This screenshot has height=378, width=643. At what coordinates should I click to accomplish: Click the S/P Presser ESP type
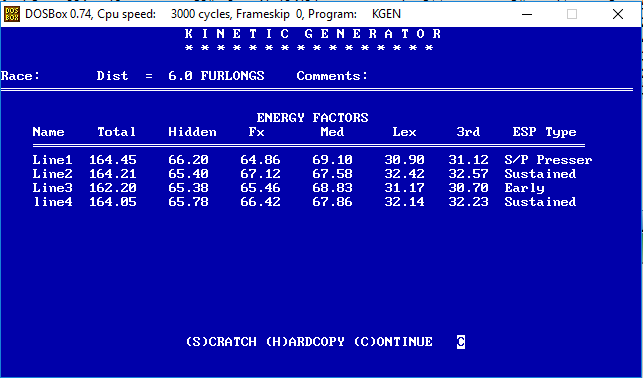(548, 159)
